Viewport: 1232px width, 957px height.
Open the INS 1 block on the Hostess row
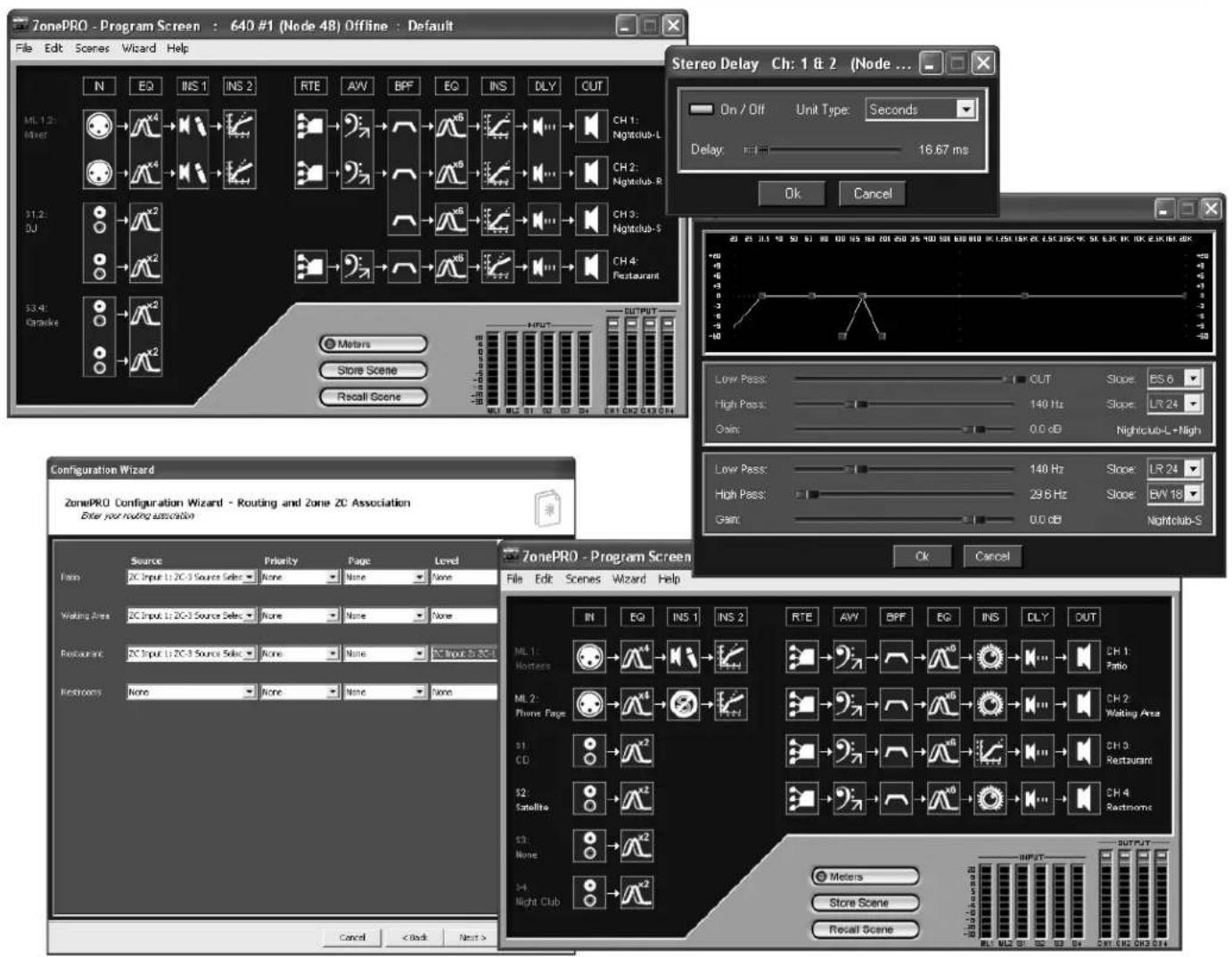point(683,658)
